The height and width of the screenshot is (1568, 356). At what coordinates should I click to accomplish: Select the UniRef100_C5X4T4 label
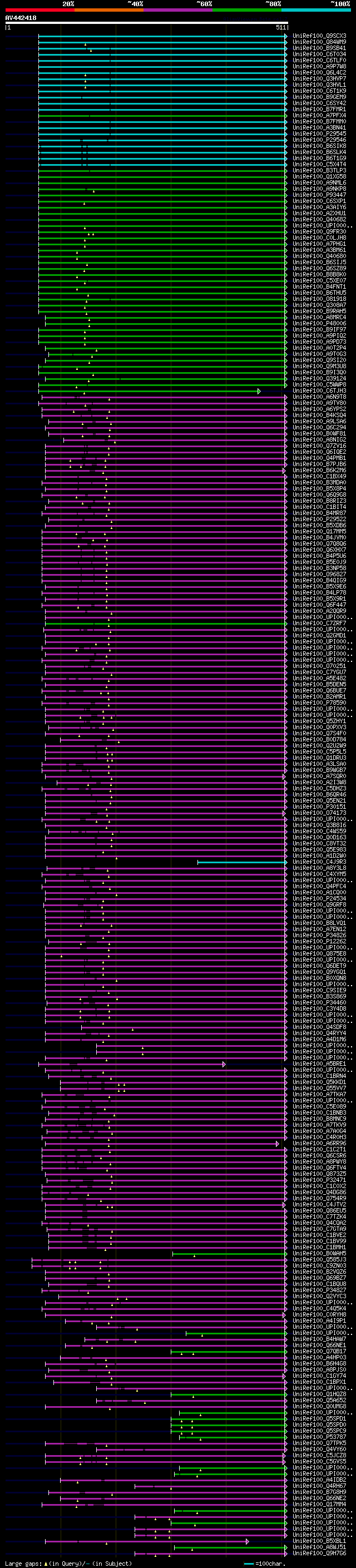coord(319,164)
